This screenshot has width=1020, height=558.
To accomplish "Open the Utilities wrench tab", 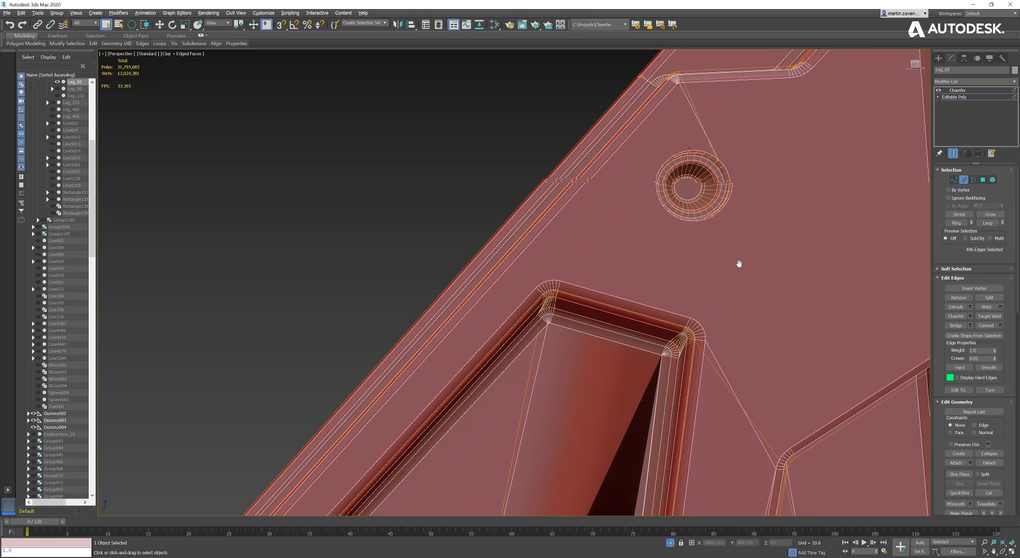I will pyautogui.click(x=1003, y=58).
